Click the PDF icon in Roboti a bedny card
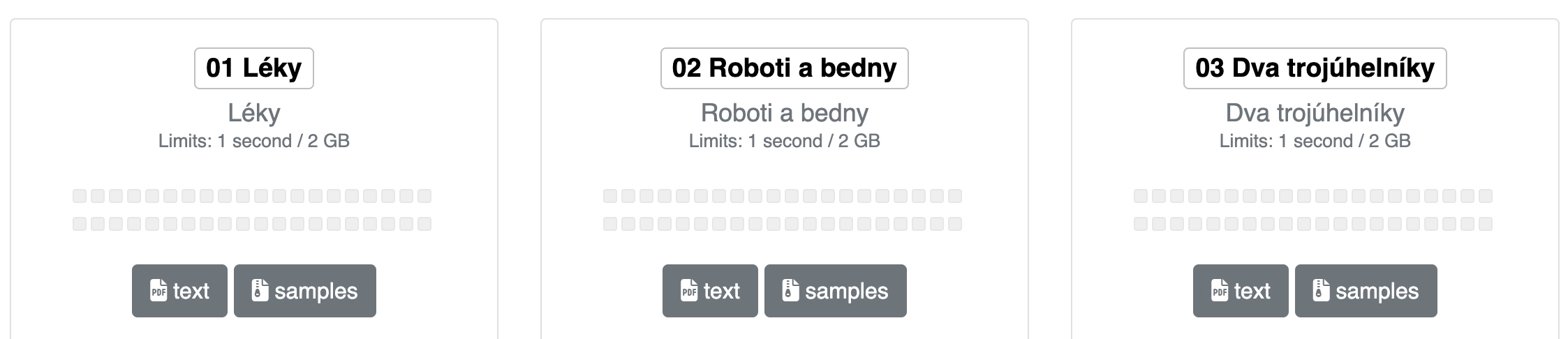This screenshot has width=1568, height=339. click(x=689, y=291)
